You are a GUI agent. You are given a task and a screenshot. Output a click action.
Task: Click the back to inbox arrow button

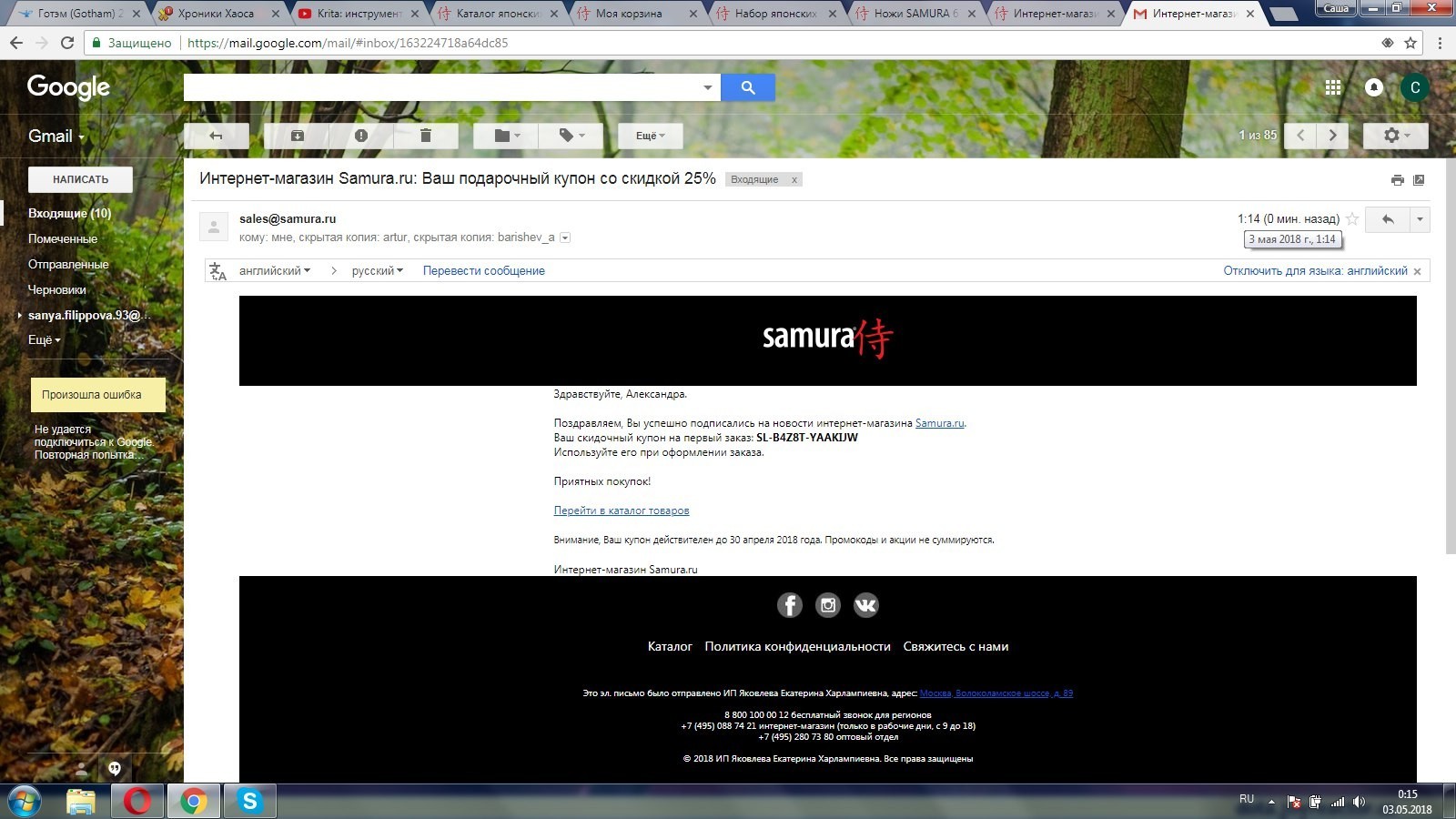coord(216,136)
